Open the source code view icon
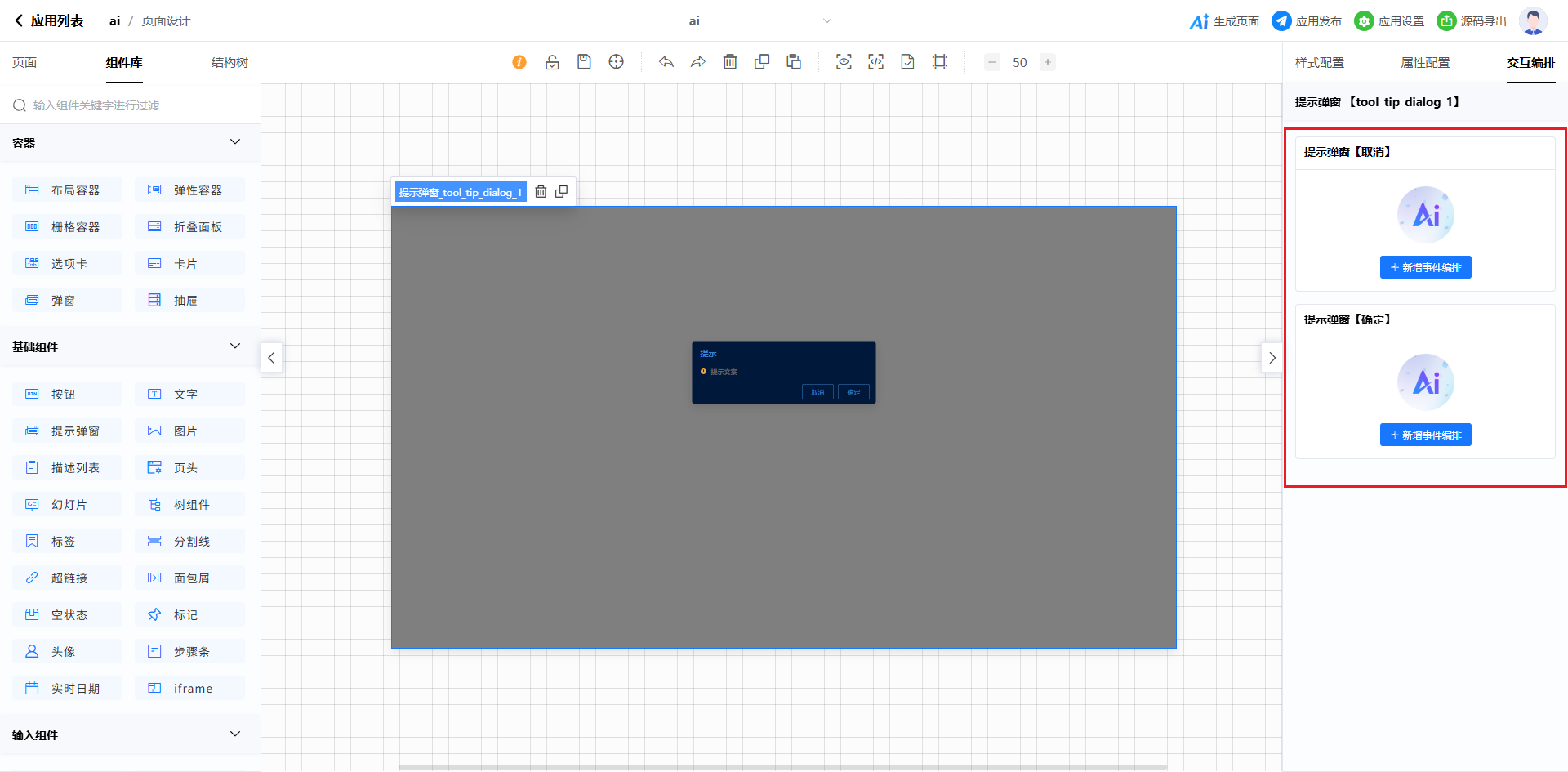The image size is (1568, 772). tap(875, 62)
